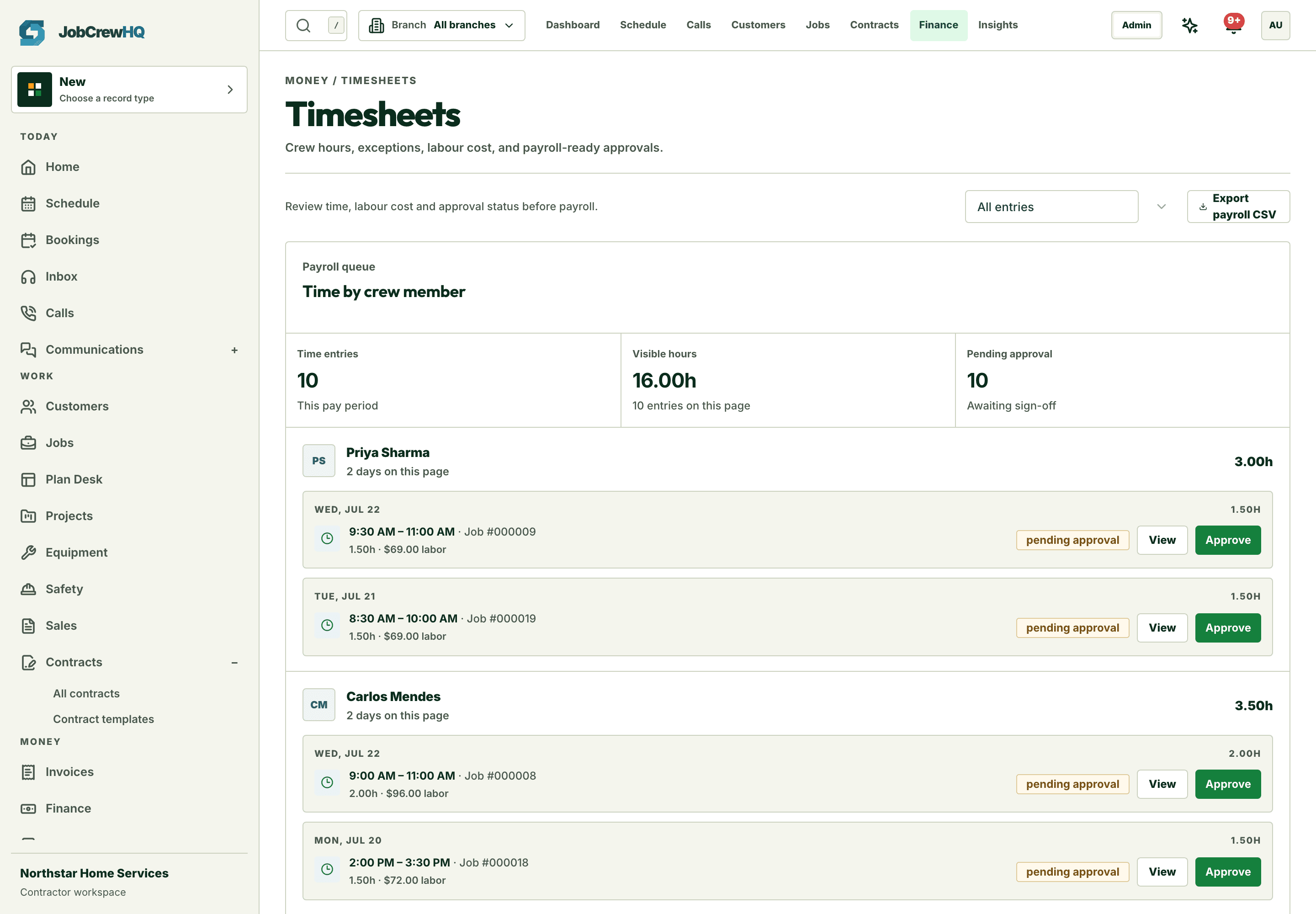
Task: View the Job #000009 time entry
Action: click(1162, 540)
